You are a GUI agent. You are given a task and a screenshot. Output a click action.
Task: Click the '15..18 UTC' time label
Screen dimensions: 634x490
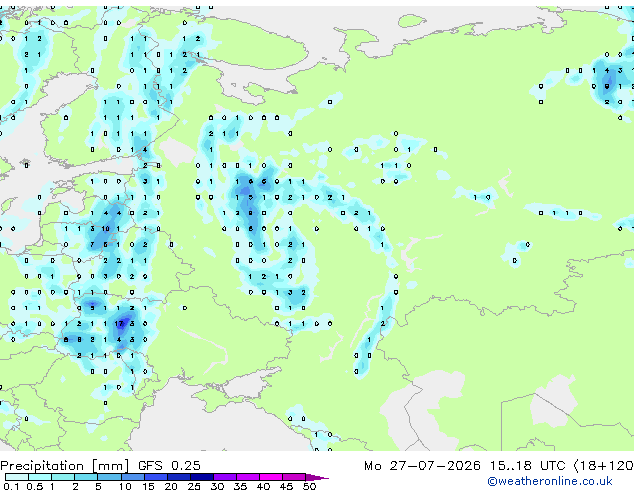527,466
